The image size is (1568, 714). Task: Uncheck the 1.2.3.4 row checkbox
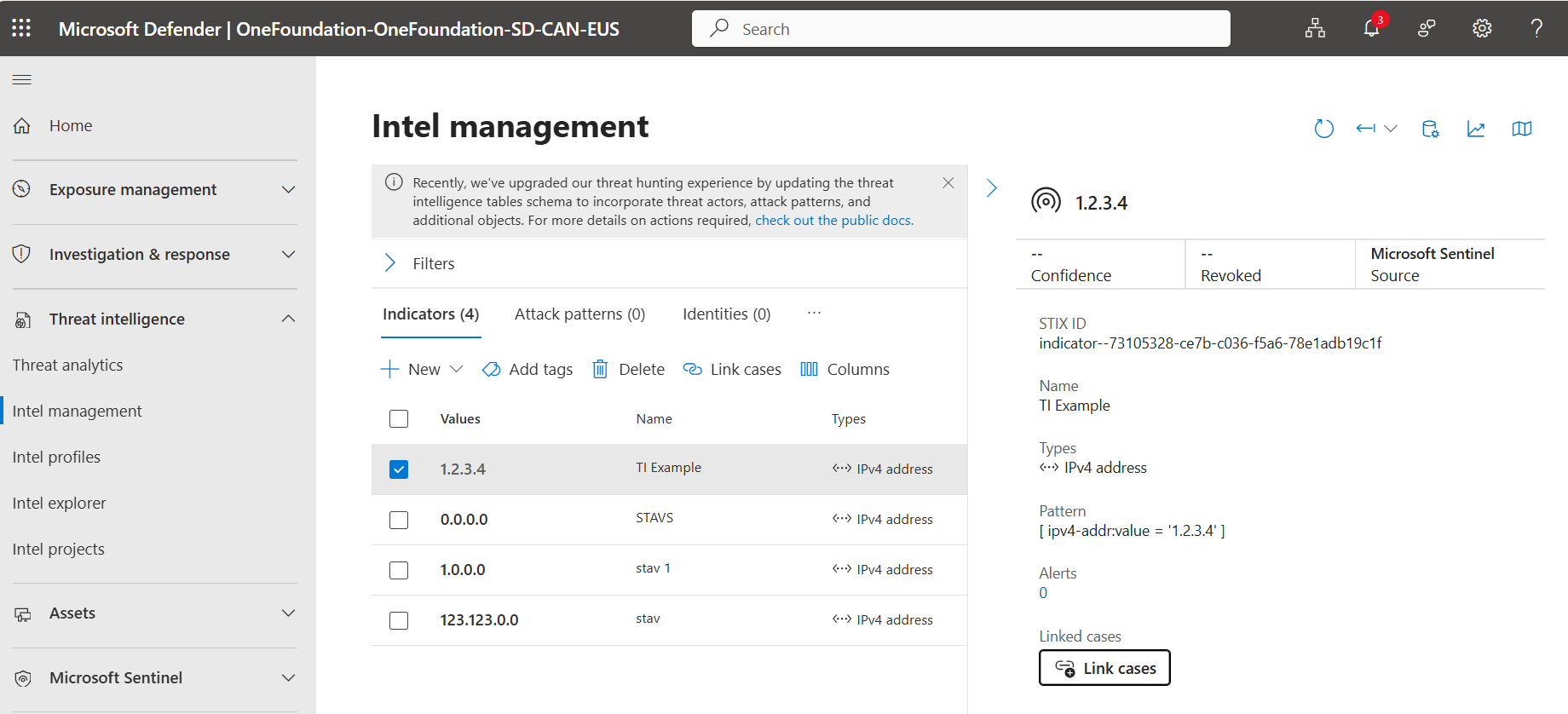click(x=399, y=469)
